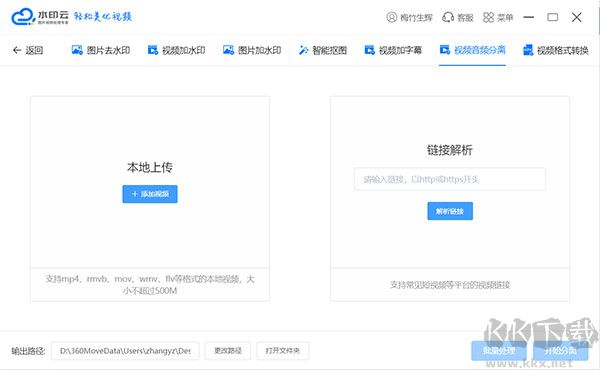
Task: Click the 图片加水印 tab icon
Action: click(228, 50)
